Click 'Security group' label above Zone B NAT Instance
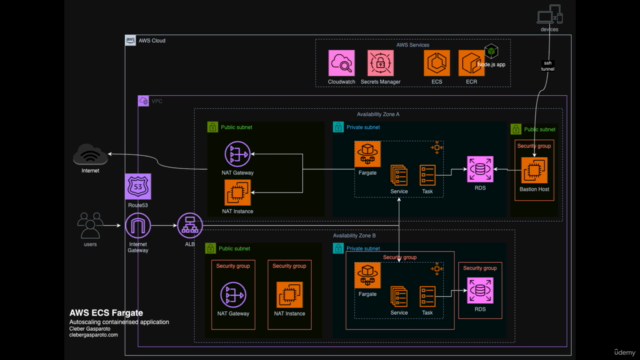 289,266
